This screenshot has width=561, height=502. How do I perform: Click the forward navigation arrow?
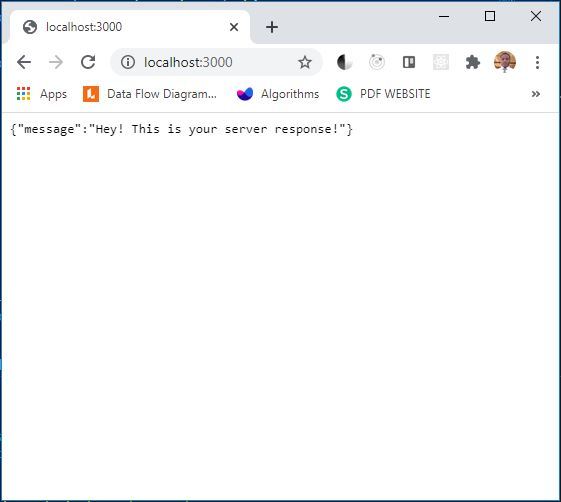(x=56, y=62)
